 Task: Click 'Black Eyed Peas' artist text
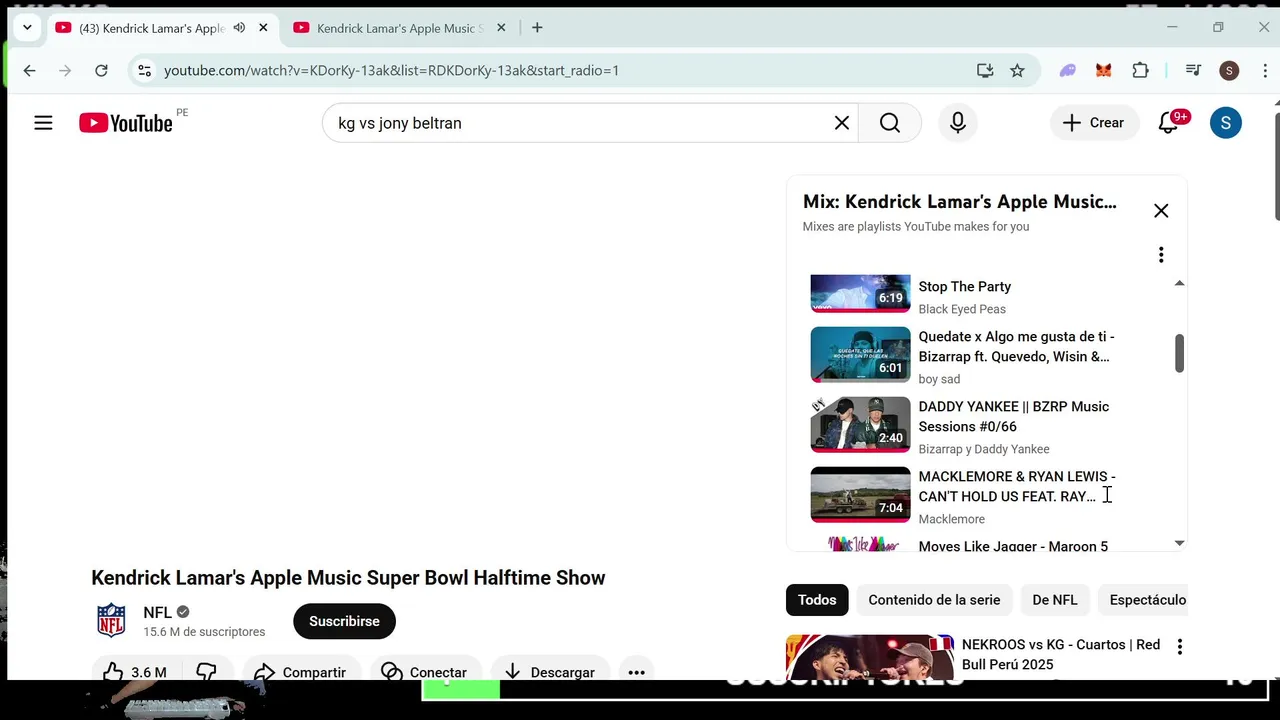point(962,309)
